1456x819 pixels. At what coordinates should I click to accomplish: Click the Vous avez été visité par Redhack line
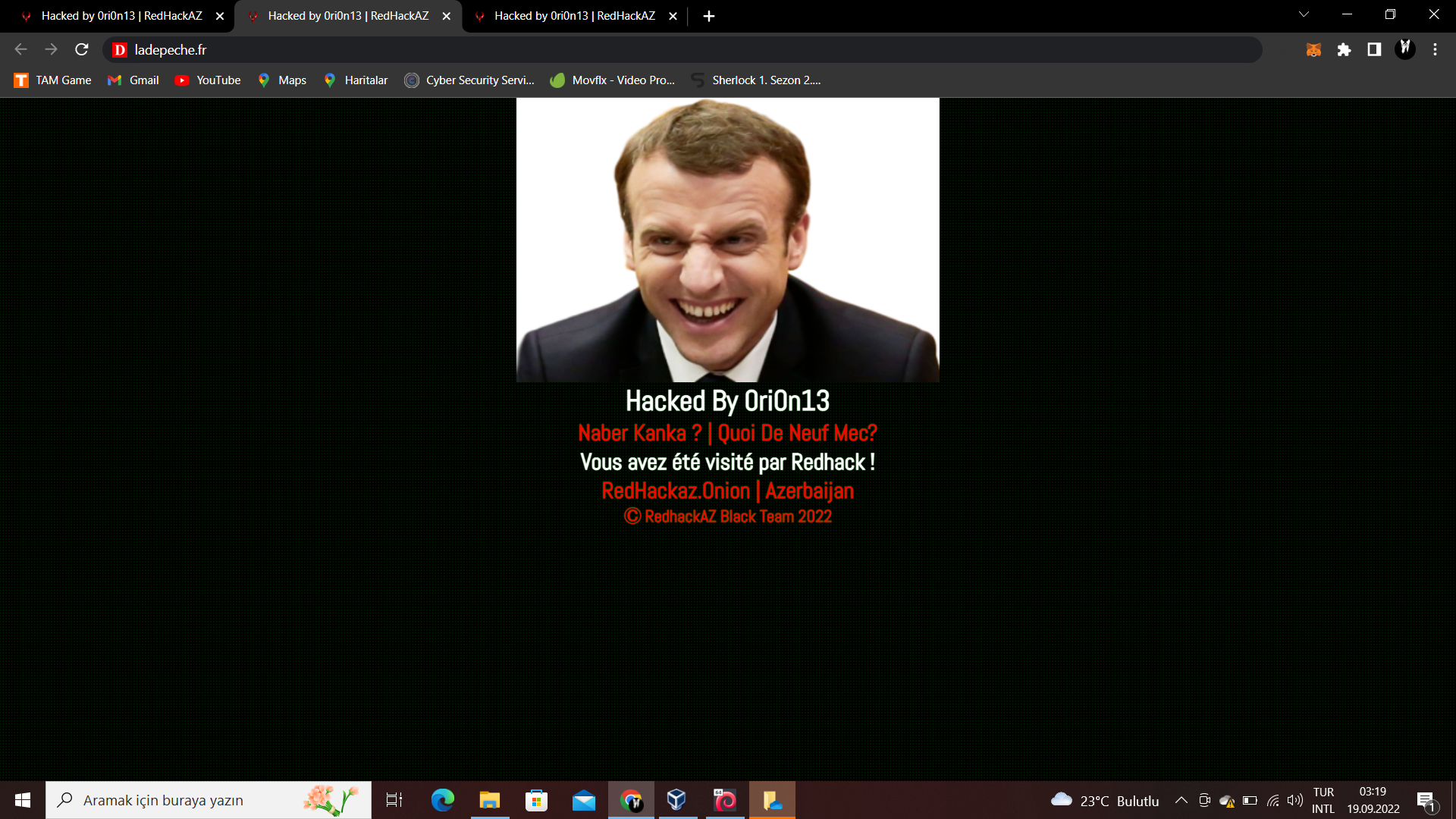[x=727, y=462]
